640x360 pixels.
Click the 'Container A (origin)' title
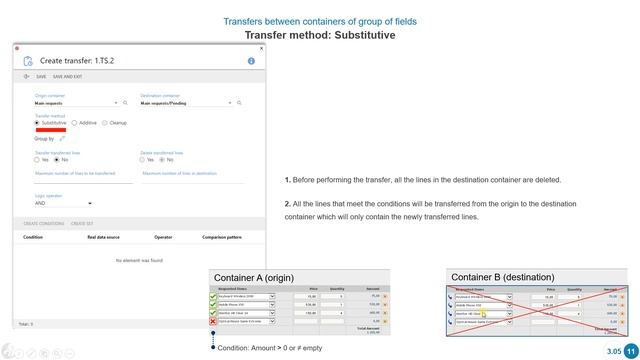(254, 278)
